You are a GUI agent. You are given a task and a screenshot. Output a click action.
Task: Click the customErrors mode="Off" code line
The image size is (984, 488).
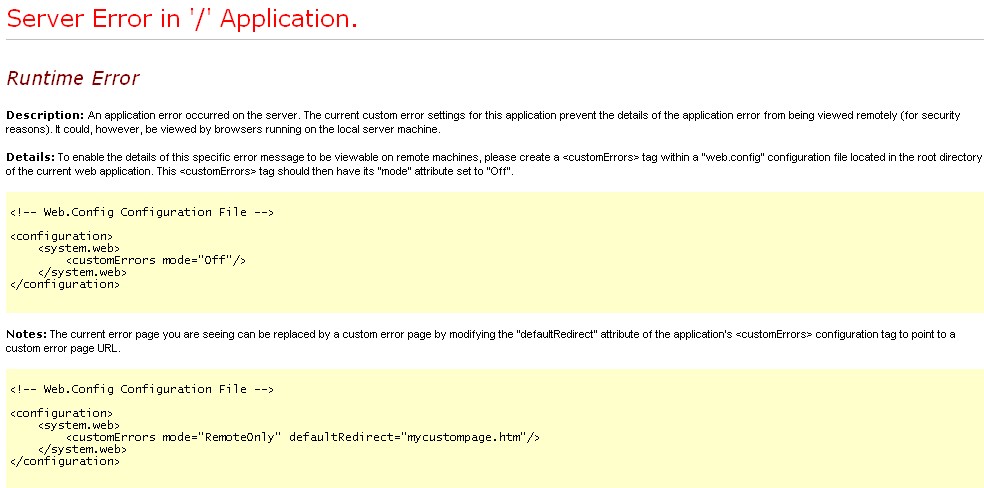pos(155,260)
